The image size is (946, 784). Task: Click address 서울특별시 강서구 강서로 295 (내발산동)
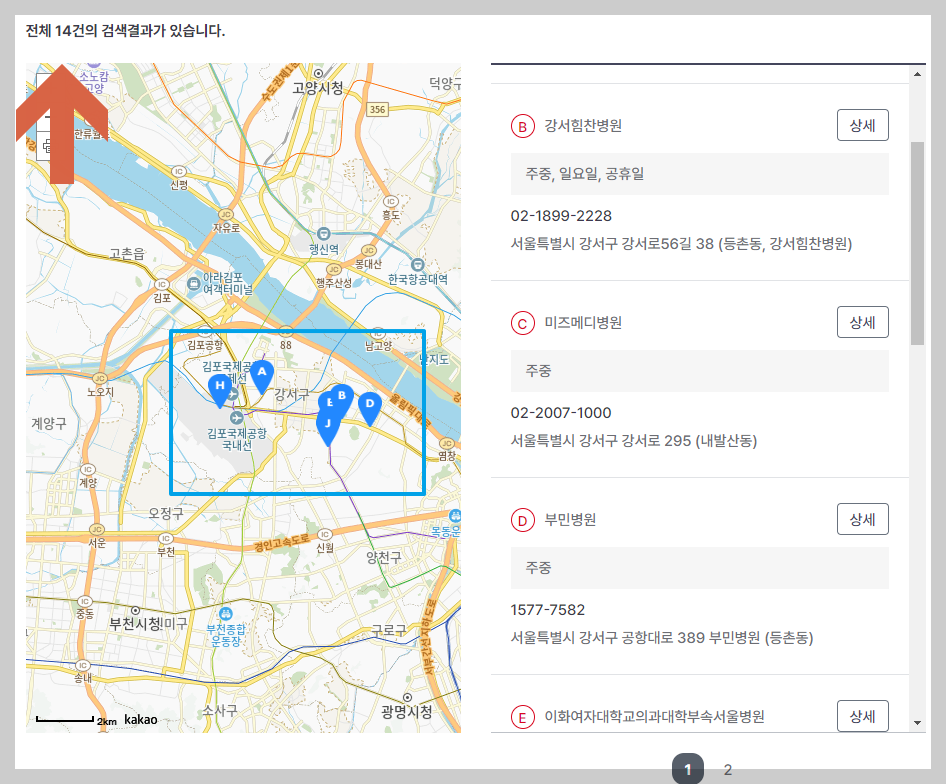tap(633, 441)
